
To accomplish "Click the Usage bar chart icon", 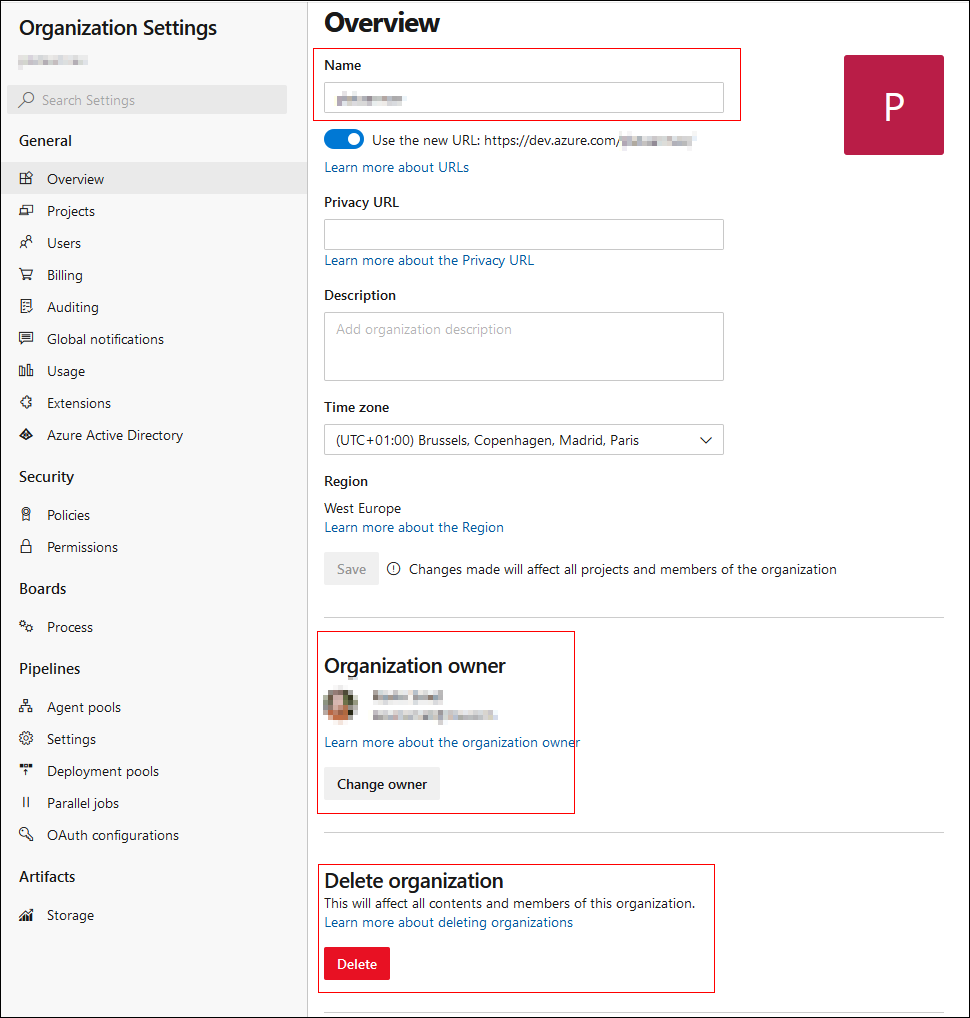I will (x=26, y=371).
